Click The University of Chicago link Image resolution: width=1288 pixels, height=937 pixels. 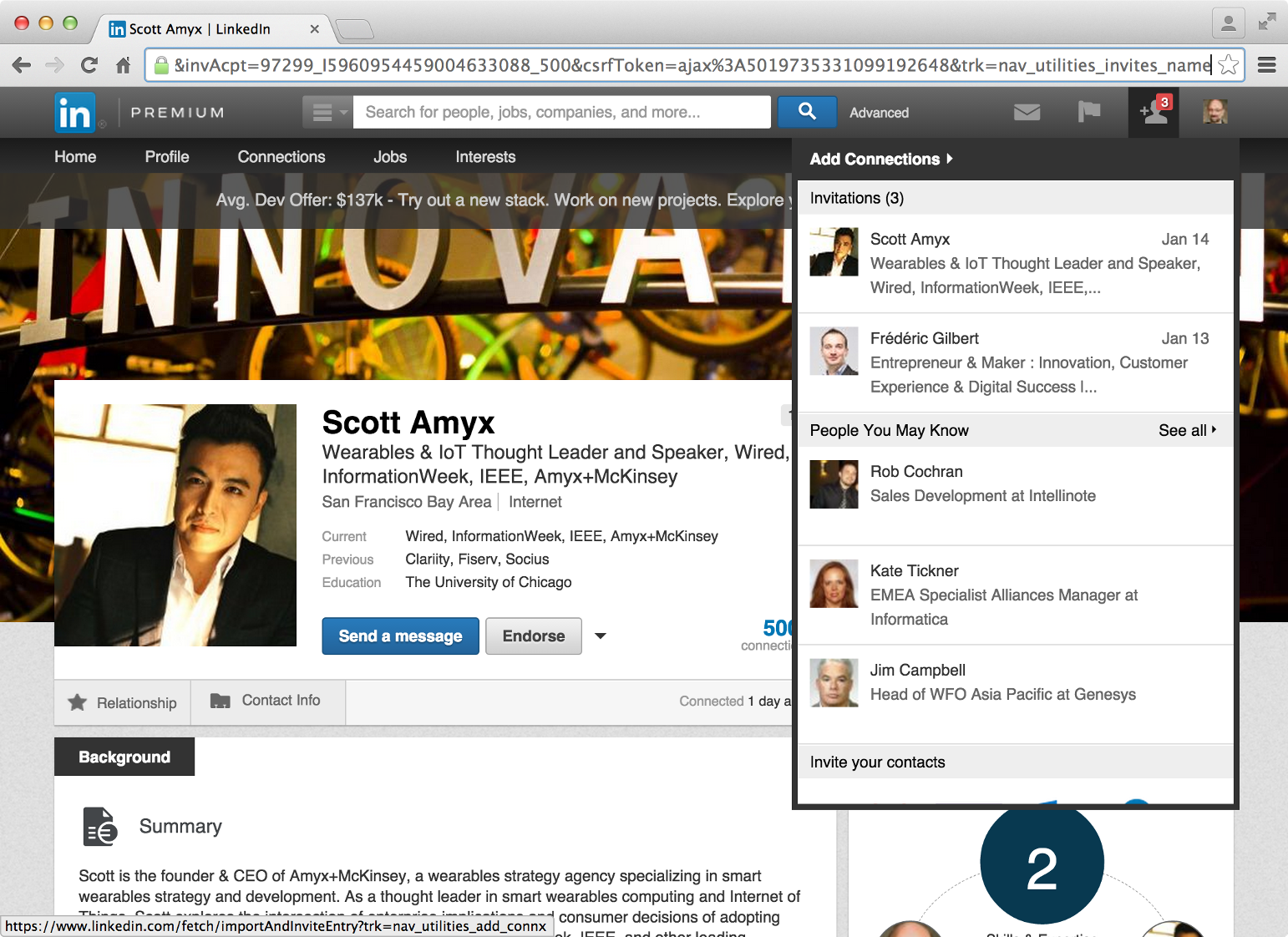[x=489, y=582]
